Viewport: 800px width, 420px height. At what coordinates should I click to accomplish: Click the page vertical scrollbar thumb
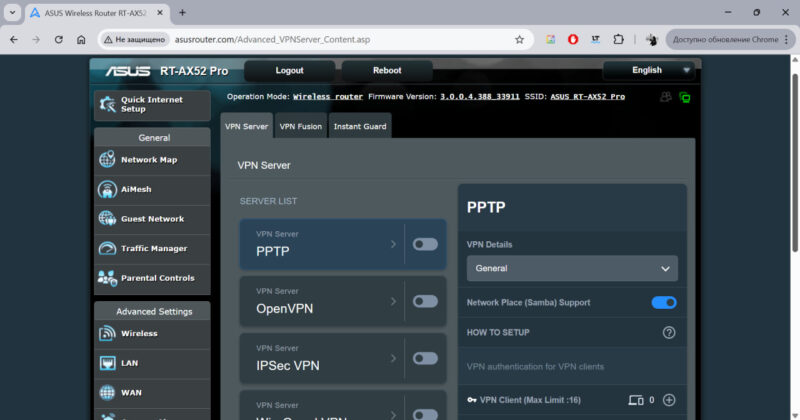[x=794, y=162]
